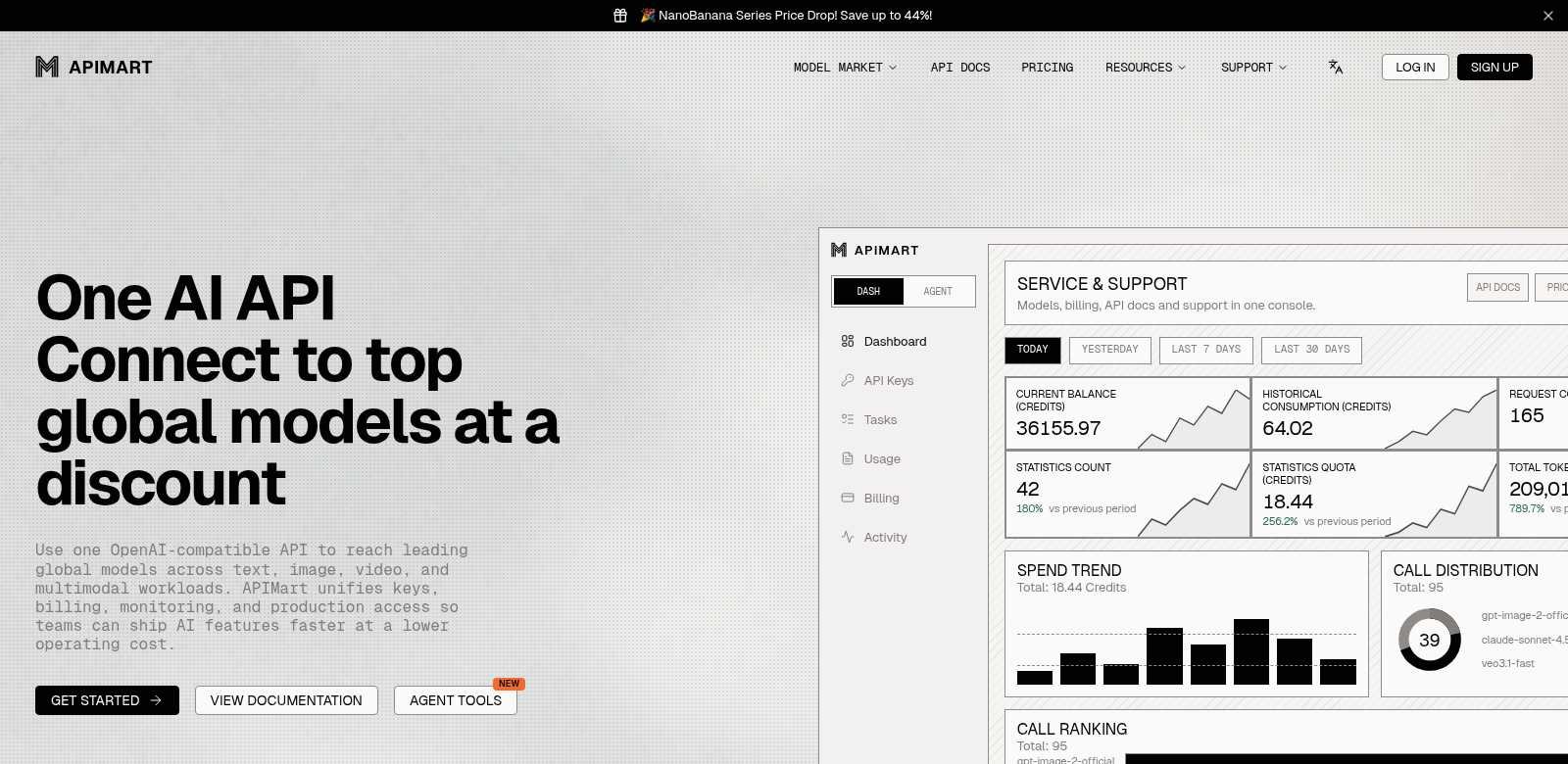Select the Today time range

pyautogui.click(x=1033, y=350)
